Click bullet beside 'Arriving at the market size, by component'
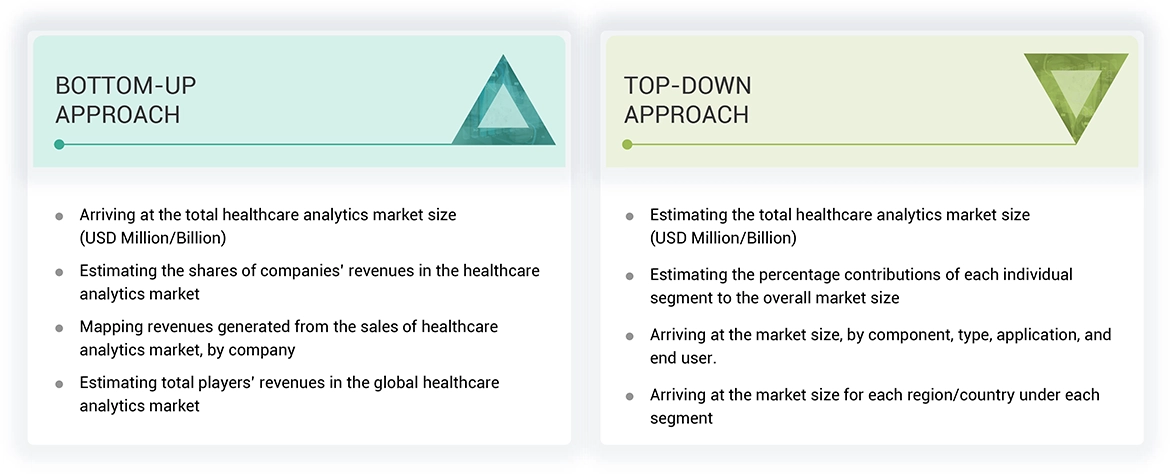1170x474 pixels. pos(629,335)
